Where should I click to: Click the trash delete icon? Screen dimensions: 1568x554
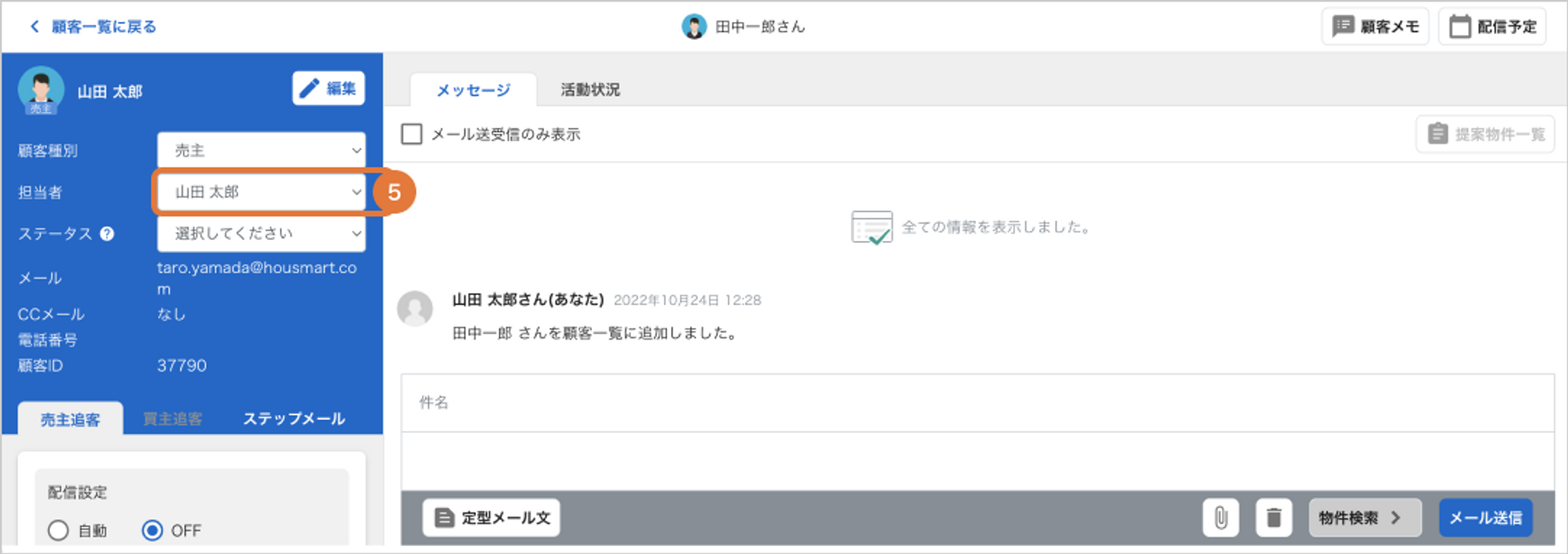click(x=1274, y=518)
